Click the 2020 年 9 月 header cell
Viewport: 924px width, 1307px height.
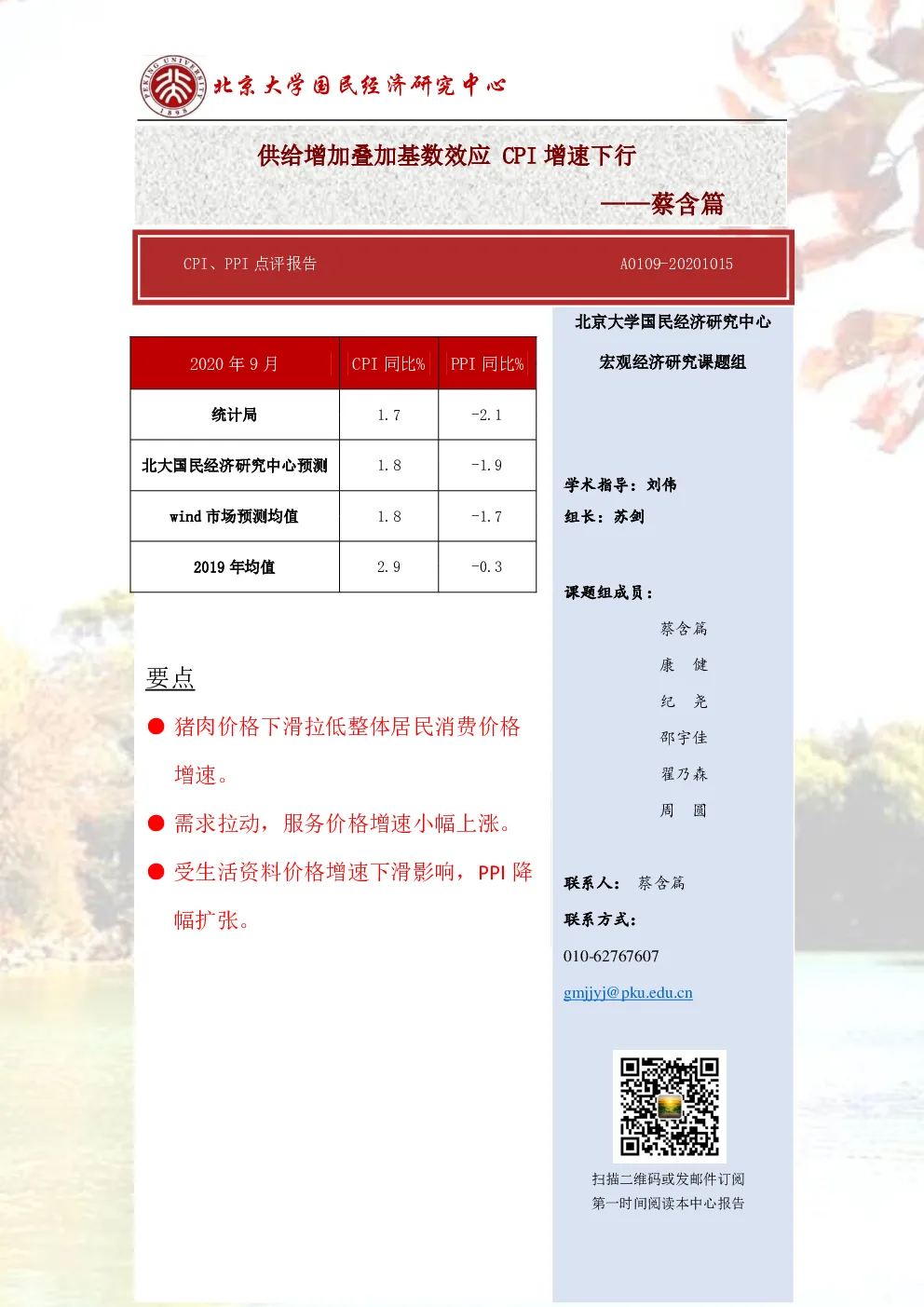tap(235, 363)
